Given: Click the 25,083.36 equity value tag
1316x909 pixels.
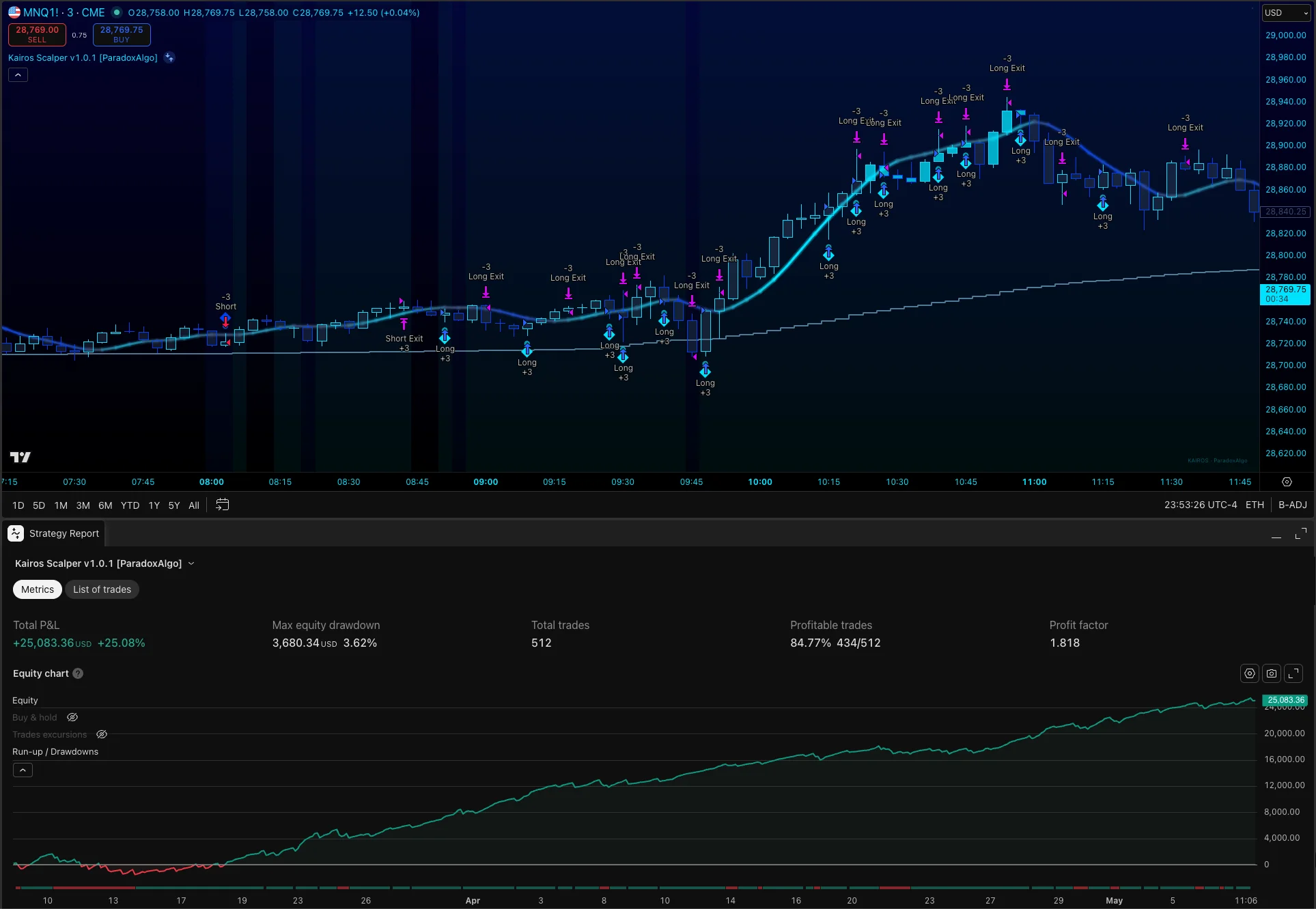Looking at the screenshot, I should [1285, 700].
